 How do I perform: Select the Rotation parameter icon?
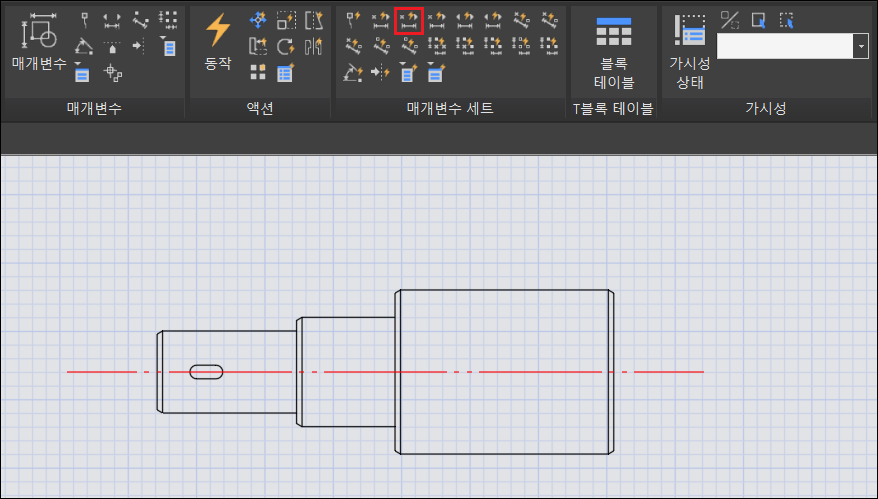click(85, 46)
